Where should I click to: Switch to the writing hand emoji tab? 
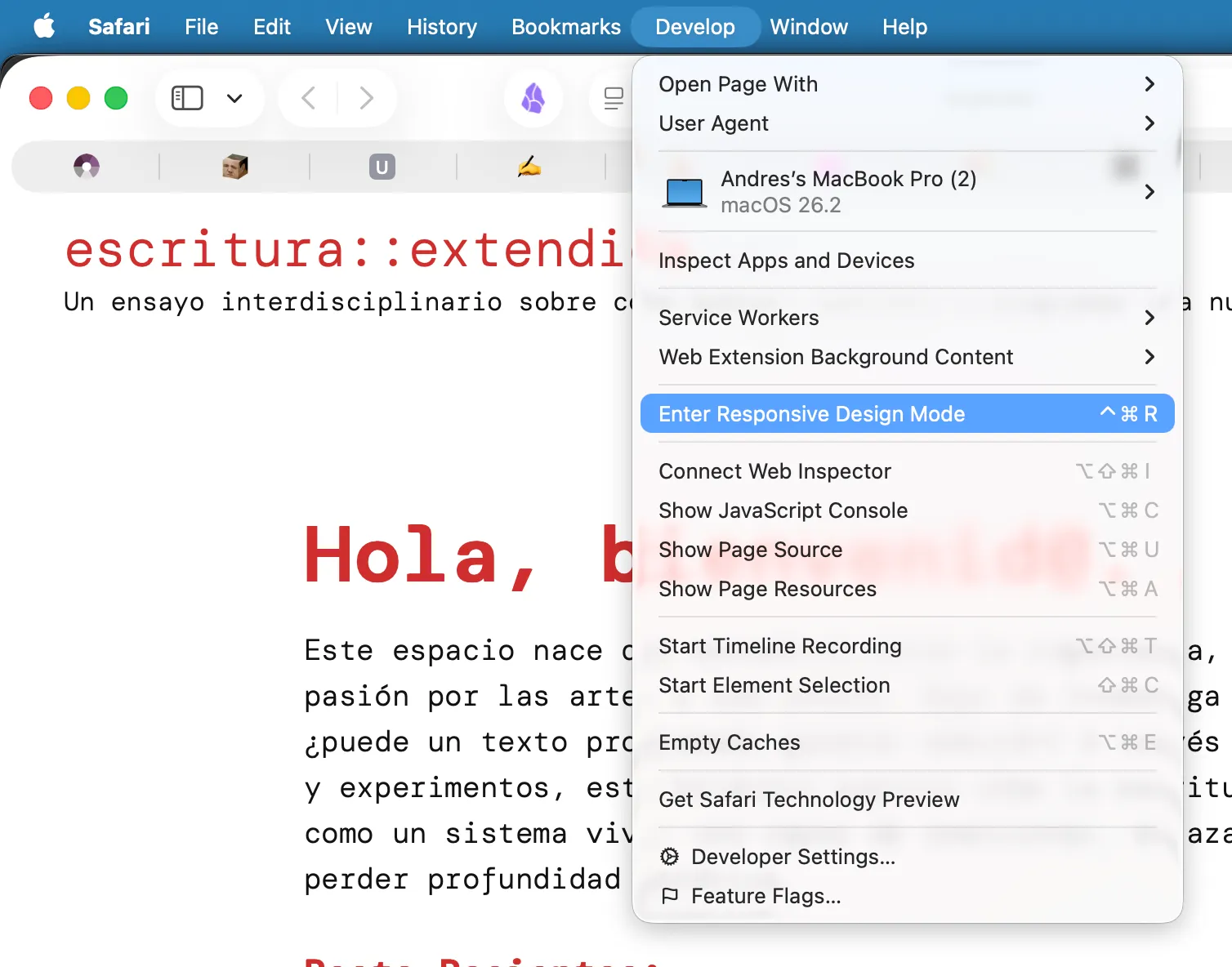coord(529,167)
